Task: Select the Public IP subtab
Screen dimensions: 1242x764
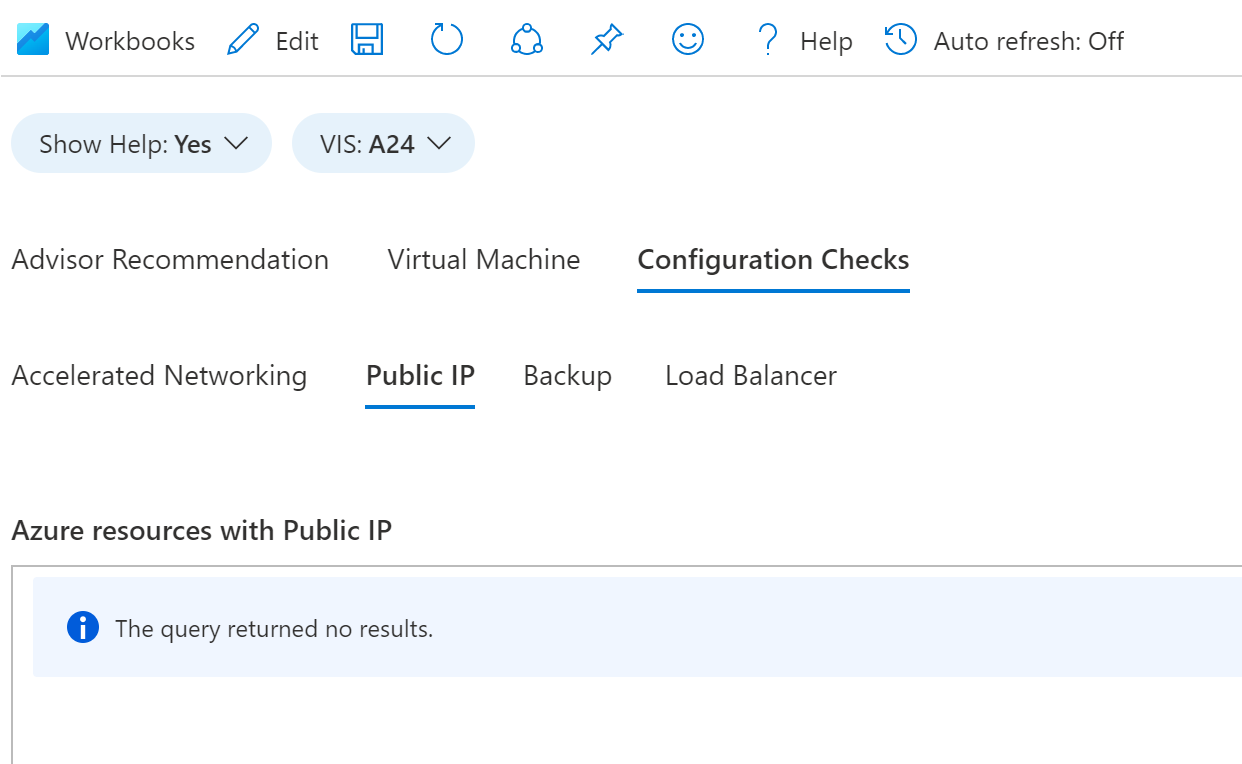Action: pos(420,376)
